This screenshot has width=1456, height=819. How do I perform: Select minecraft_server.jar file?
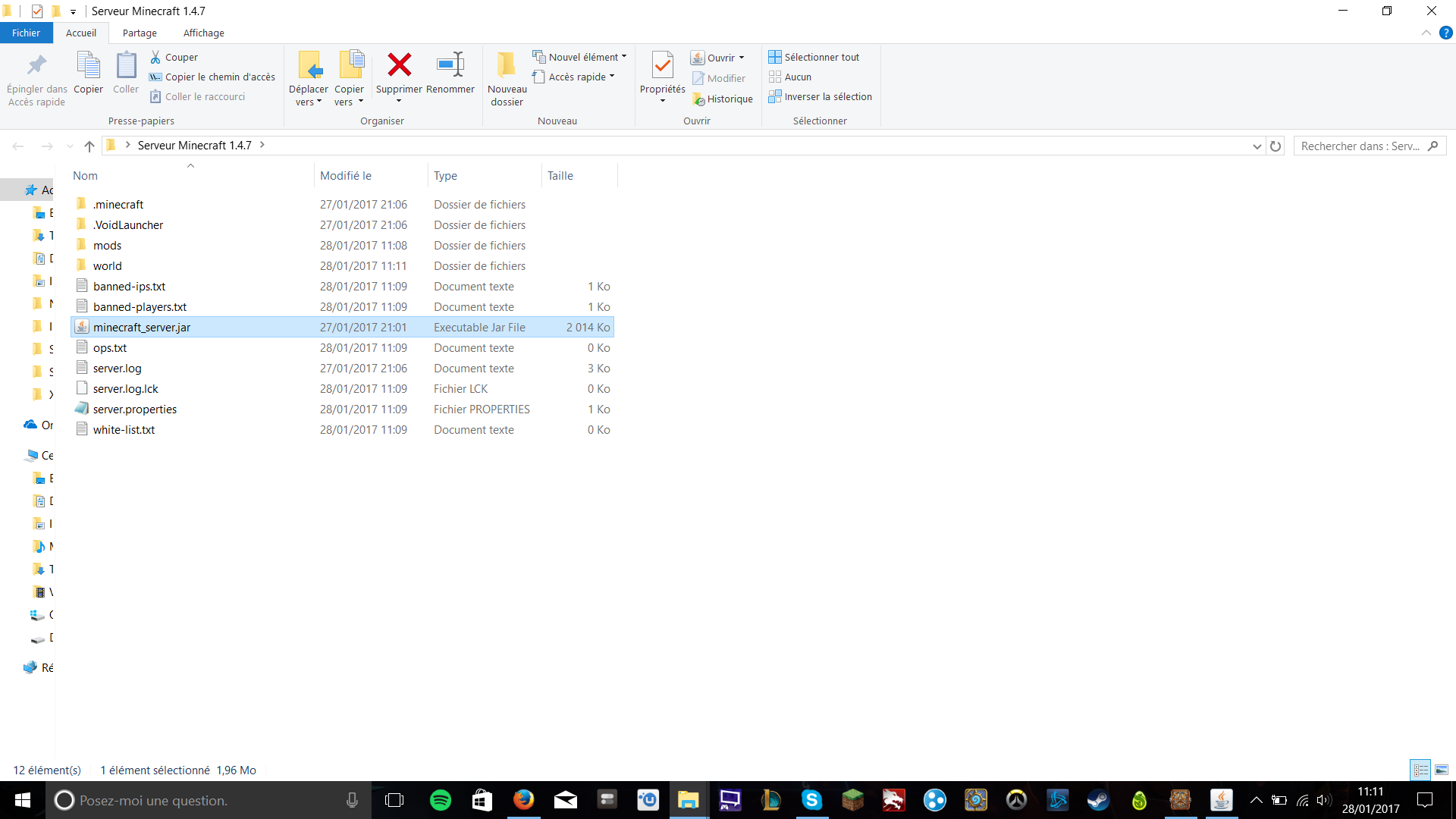pyautogui.click(x=342, y=327)
